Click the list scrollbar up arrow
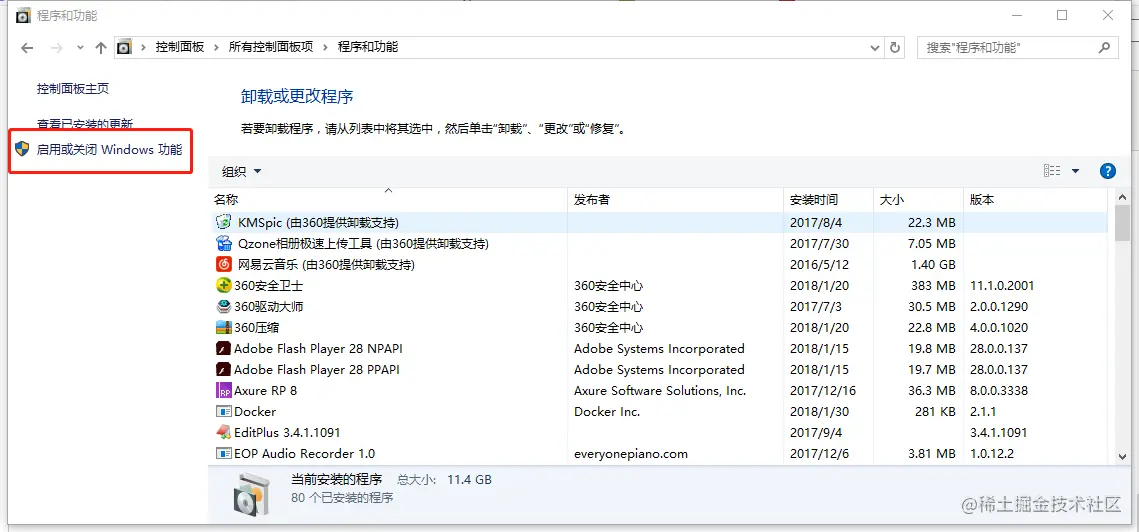This screenshot has width=1139, height=532. (x=1122, y=197)
